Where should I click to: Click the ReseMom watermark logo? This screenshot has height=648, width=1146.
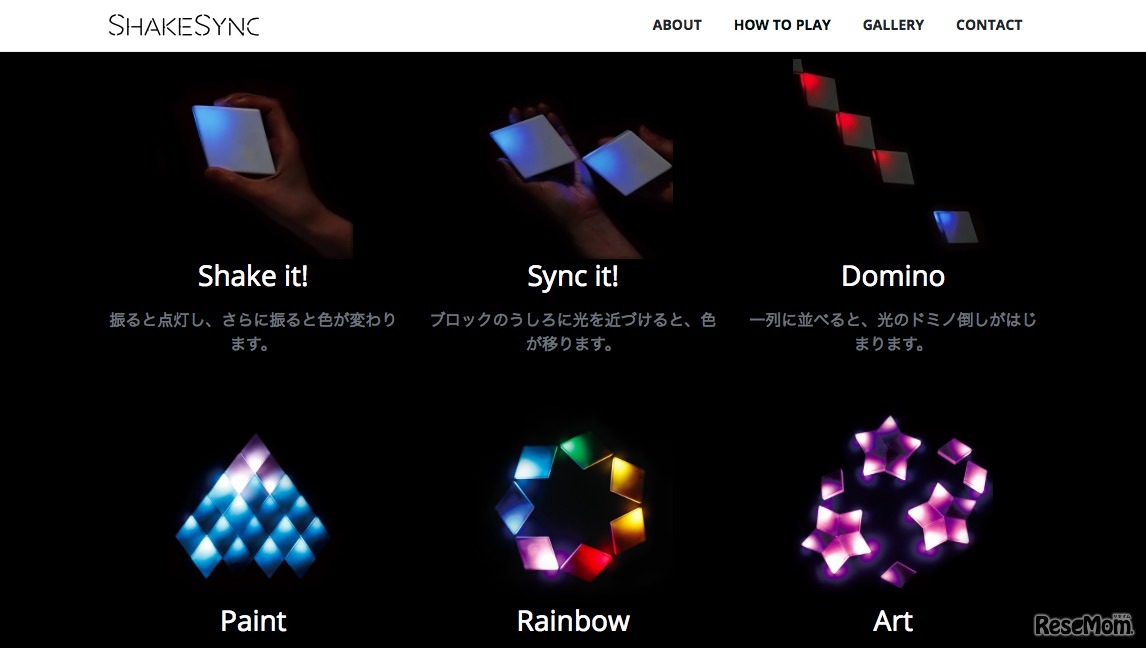(1083, 625)
